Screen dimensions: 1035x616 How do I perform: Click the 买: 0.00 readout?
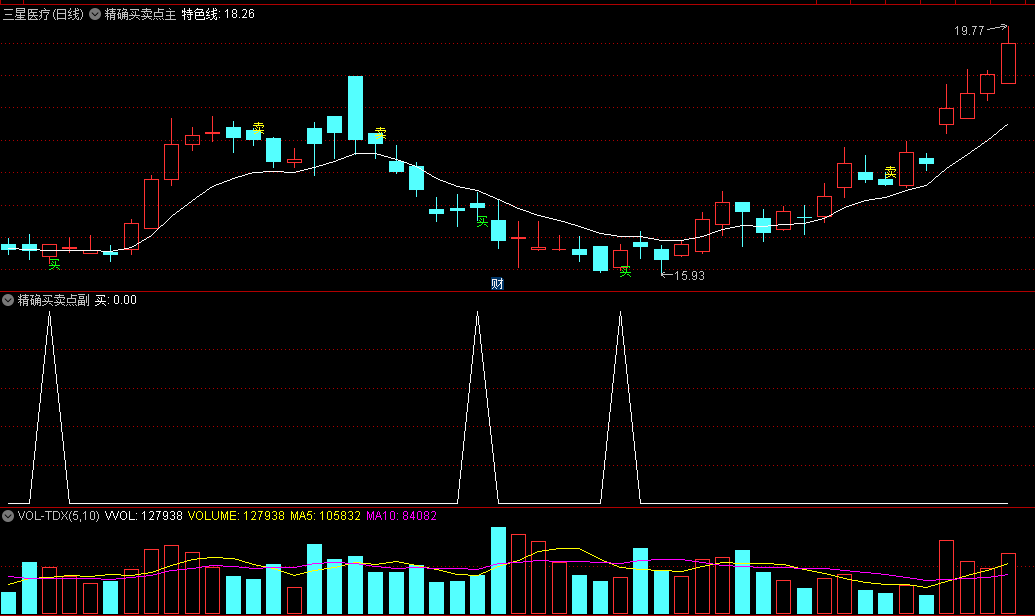pos(116,300)
